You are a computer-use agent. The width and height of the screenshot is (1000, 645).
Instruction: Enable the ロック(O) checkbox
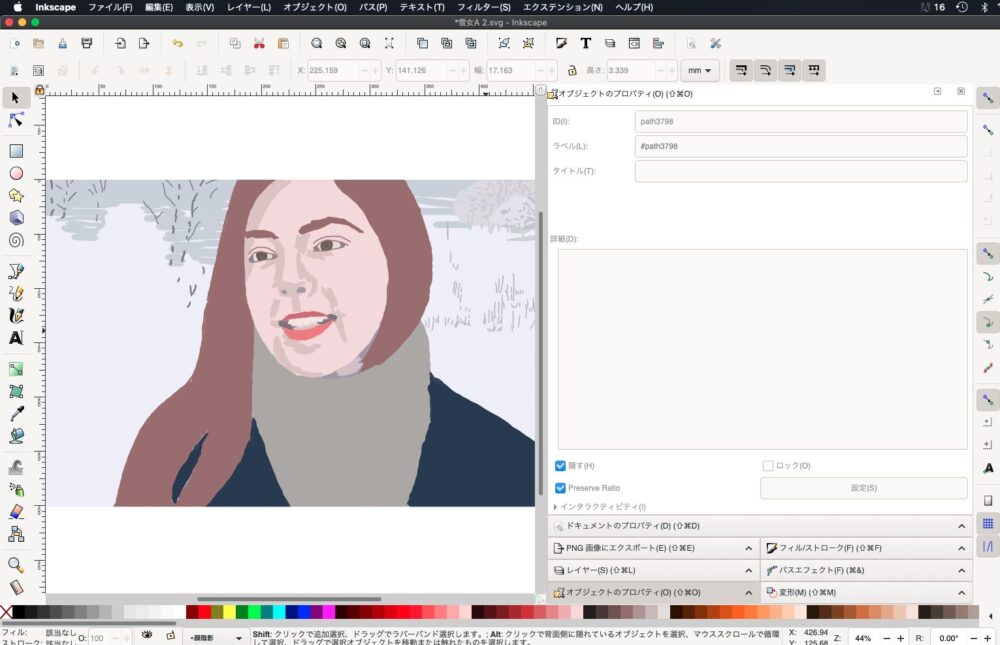coord(768,466)
